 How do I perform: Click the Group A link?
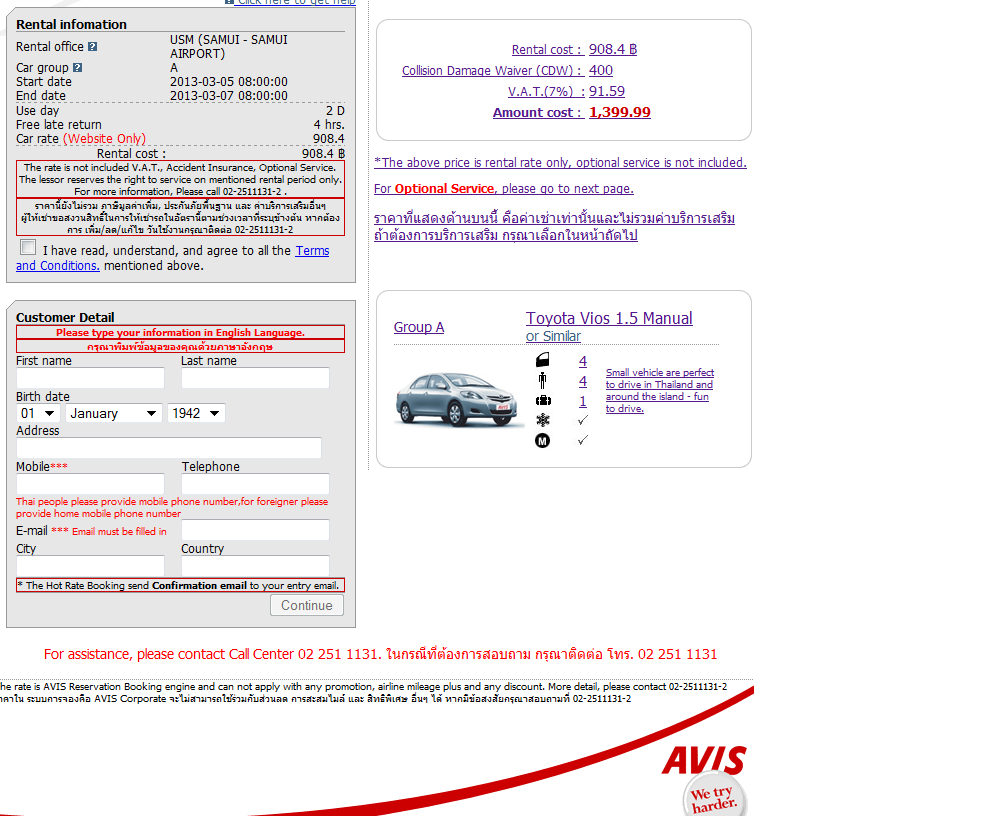tap(418, 327)
